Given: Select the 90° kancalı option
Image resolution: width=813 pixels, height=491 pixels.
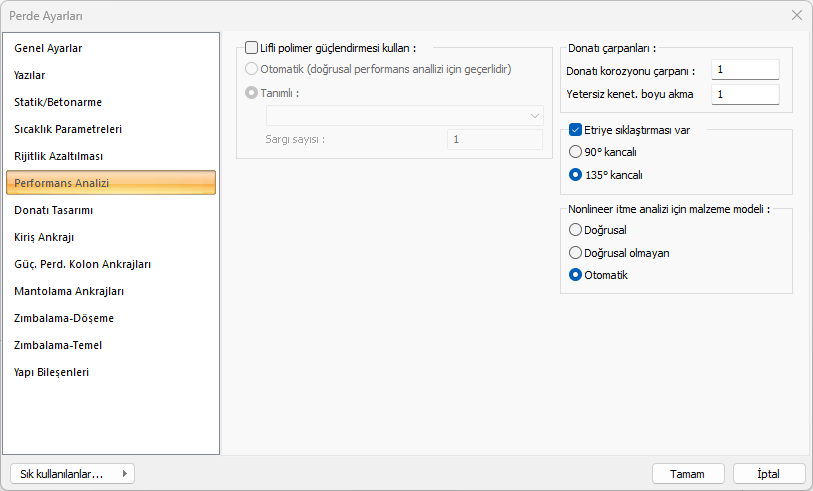Looking at the screenshot, I should [575, 152].
